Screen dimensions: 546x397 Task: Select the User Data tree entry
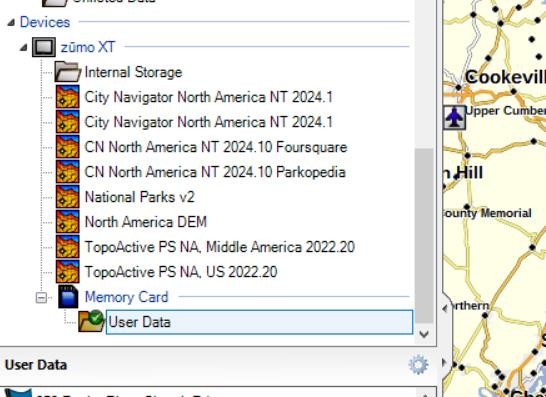click(x=259, y=322)
